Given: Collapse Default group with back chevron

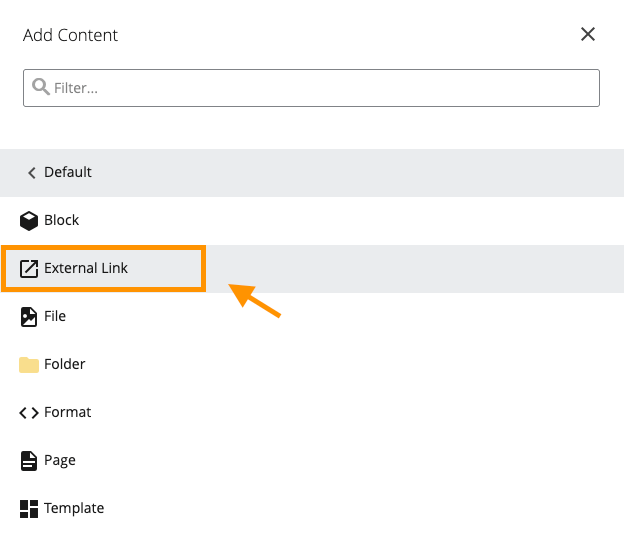Looking at the screenshot, I should point(31,173).
